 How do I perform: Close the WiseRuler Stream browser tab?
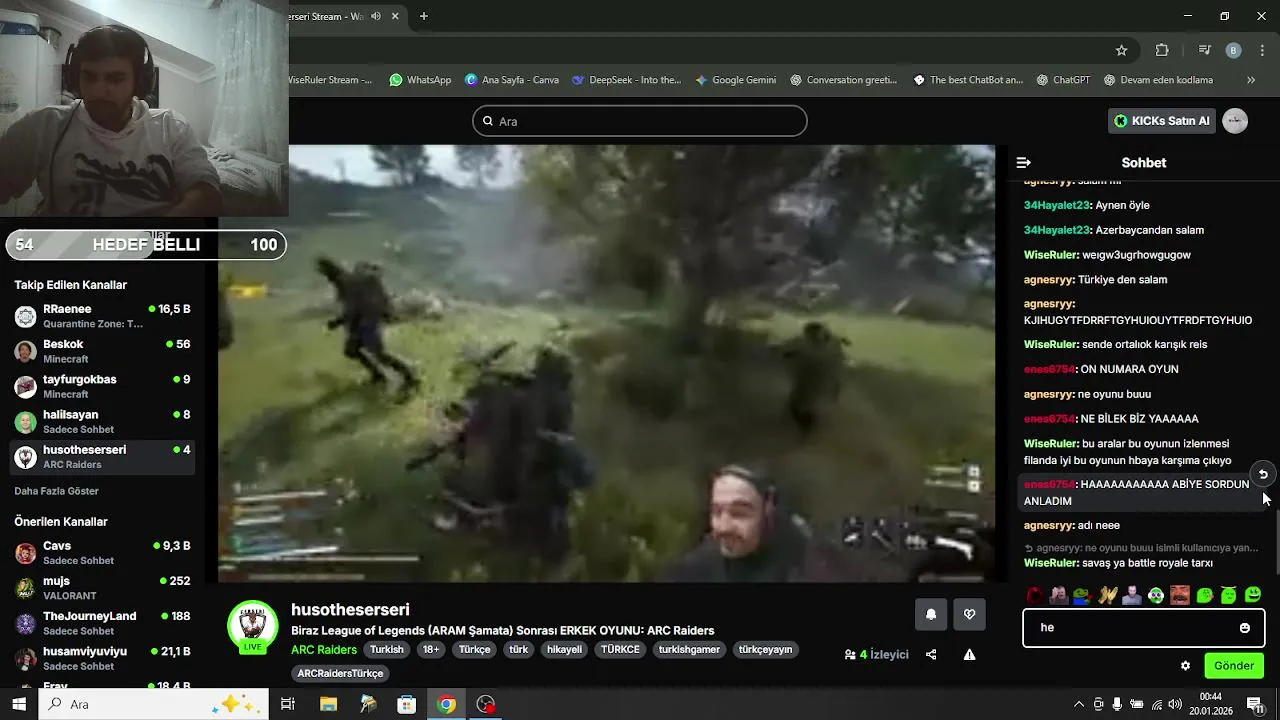[x=396, y=16]
